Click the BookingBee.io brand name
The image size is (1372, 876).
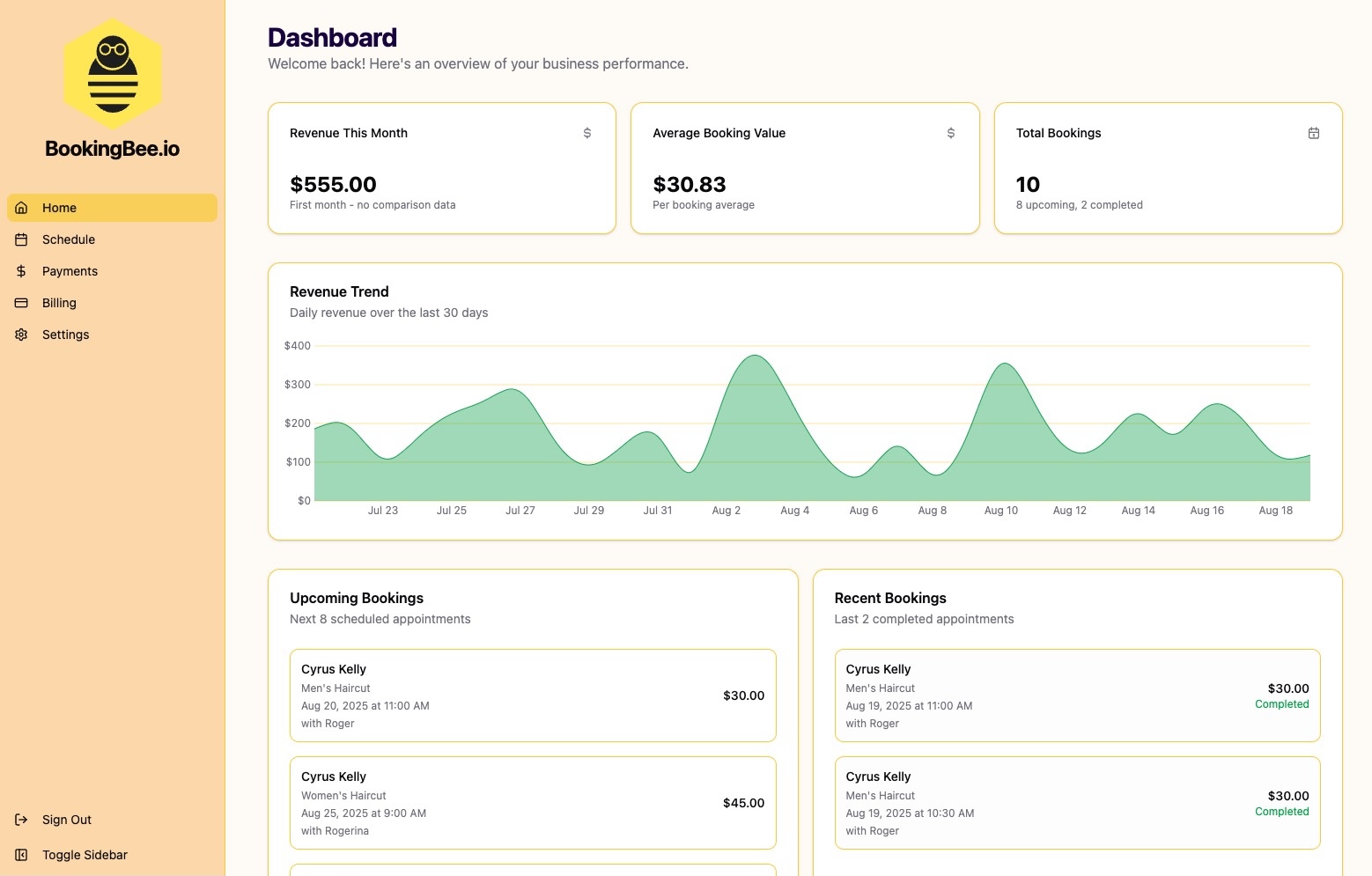pos(113,149)
